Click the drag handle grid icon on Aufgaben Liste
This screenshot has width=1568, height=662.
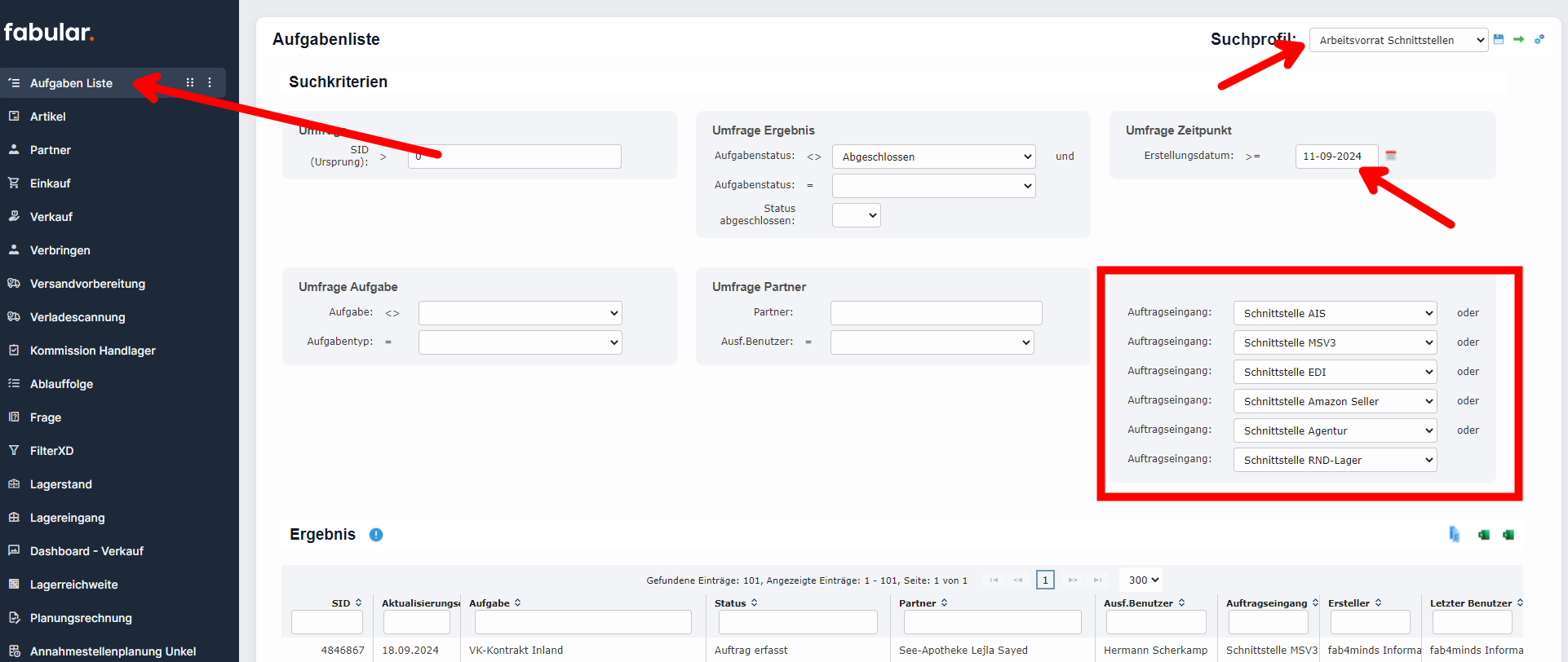(x=190, y=82)
